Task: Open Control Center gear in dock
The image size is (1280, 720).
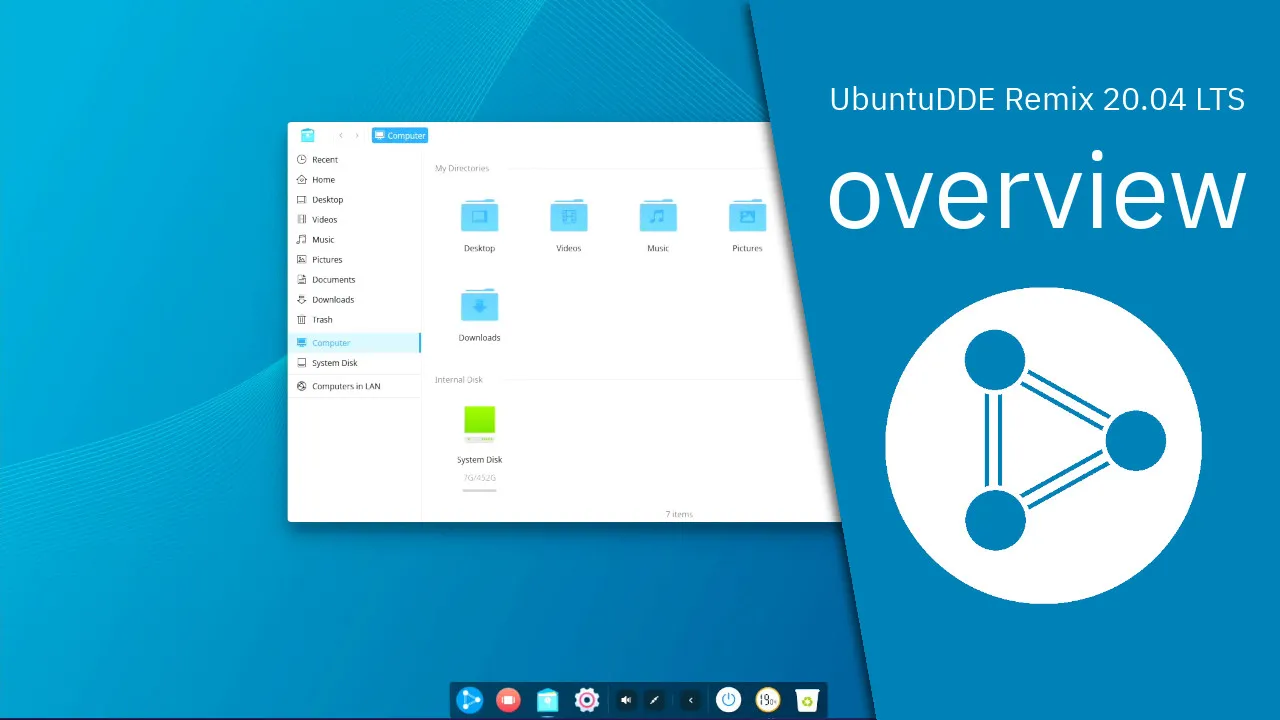Action: coord(587,700)
